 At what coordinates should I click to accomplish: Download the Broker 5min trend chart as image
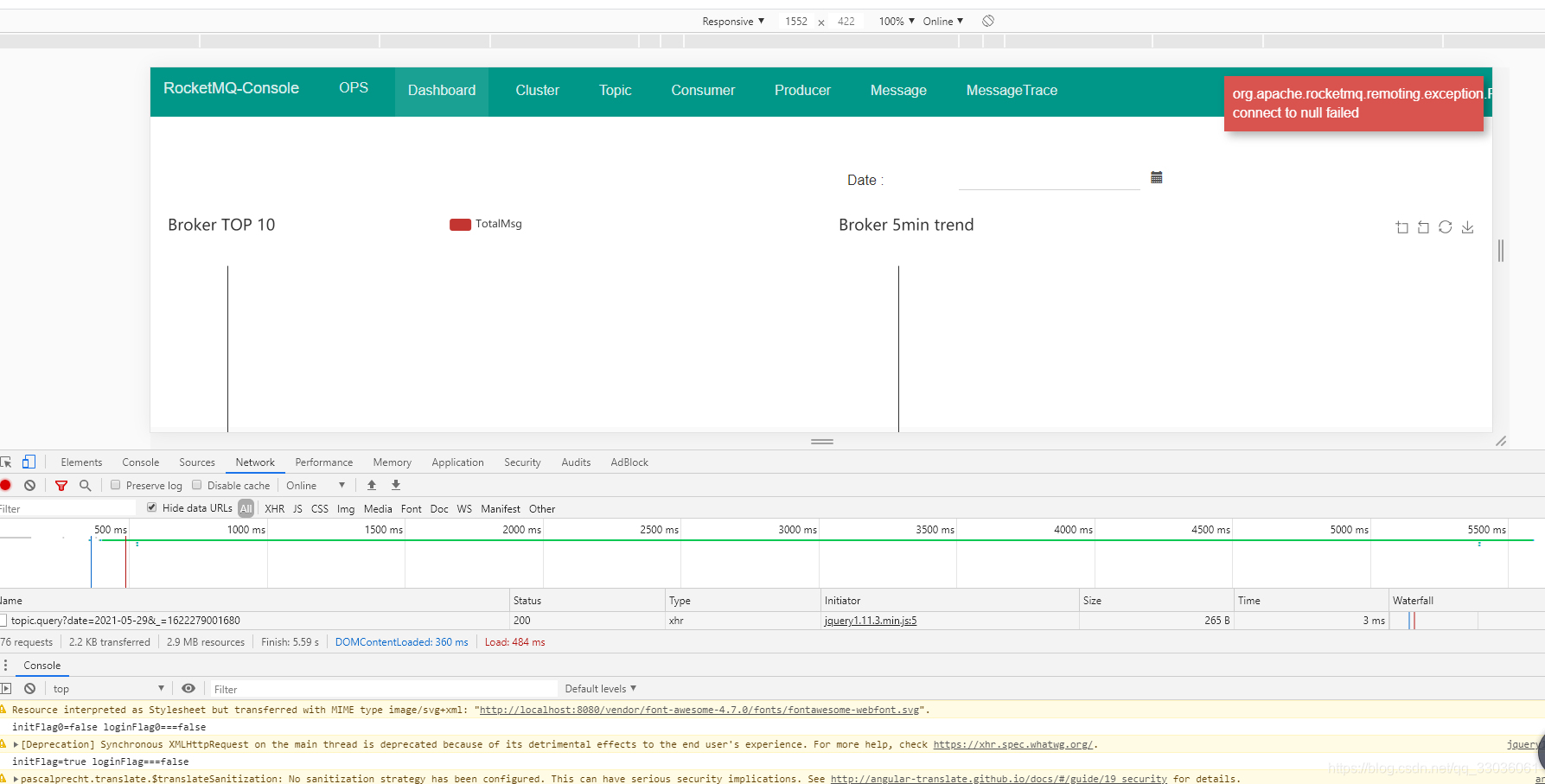pos(1466,226)
